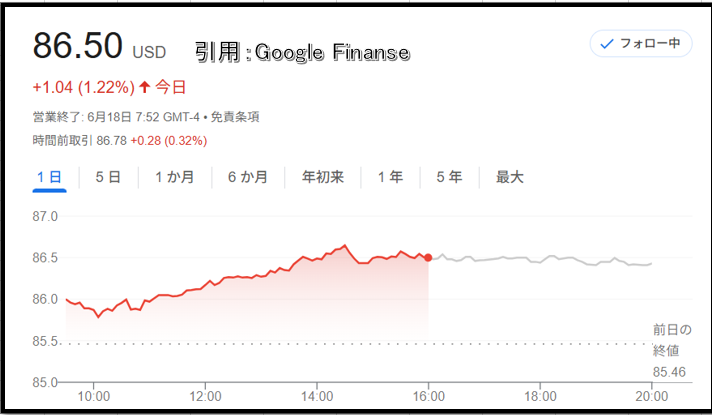Click the 86.50 price figure
712x415 pixels.
[x=78, y=46]
